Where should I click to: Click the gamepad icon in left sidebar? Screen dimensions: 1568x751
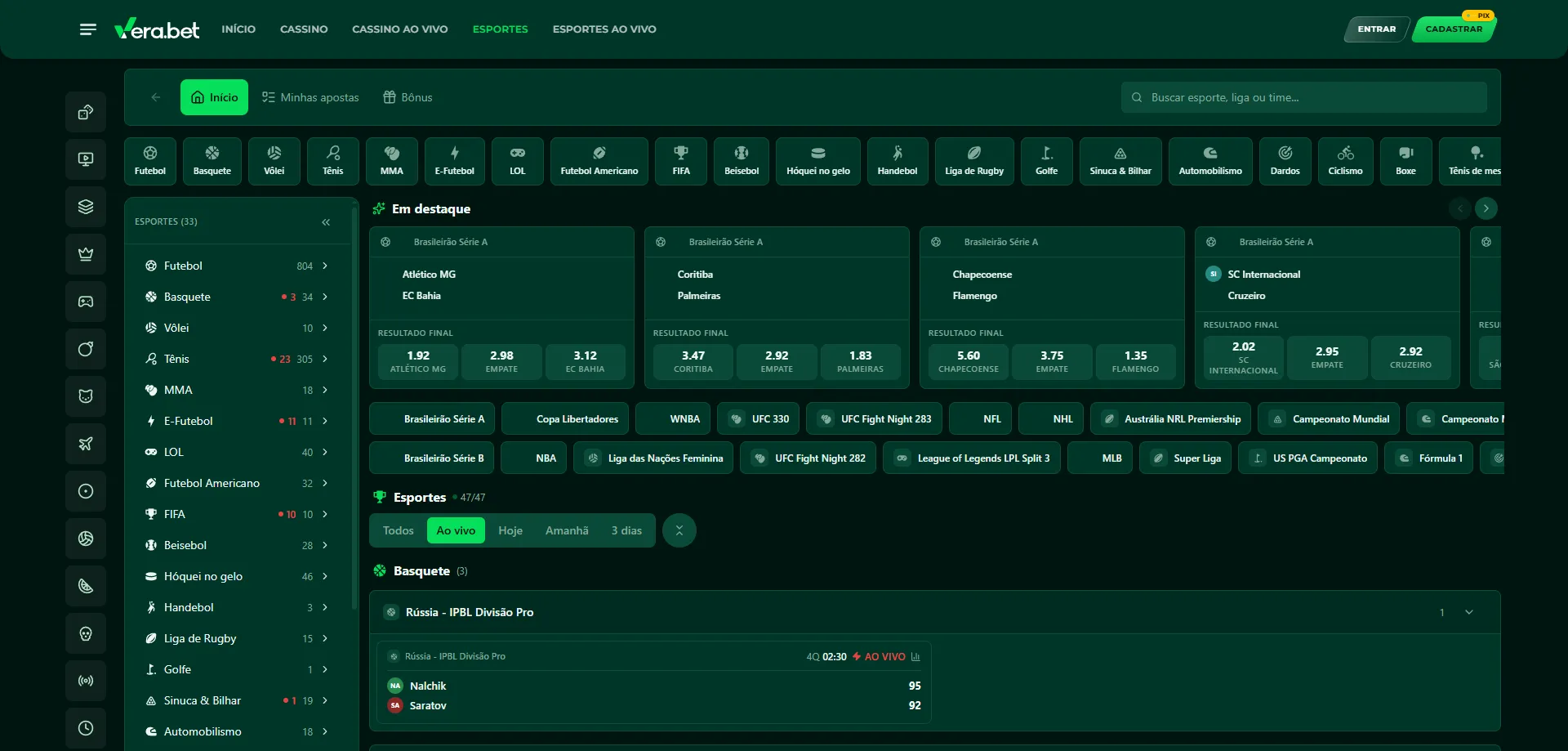coord(86,302)
